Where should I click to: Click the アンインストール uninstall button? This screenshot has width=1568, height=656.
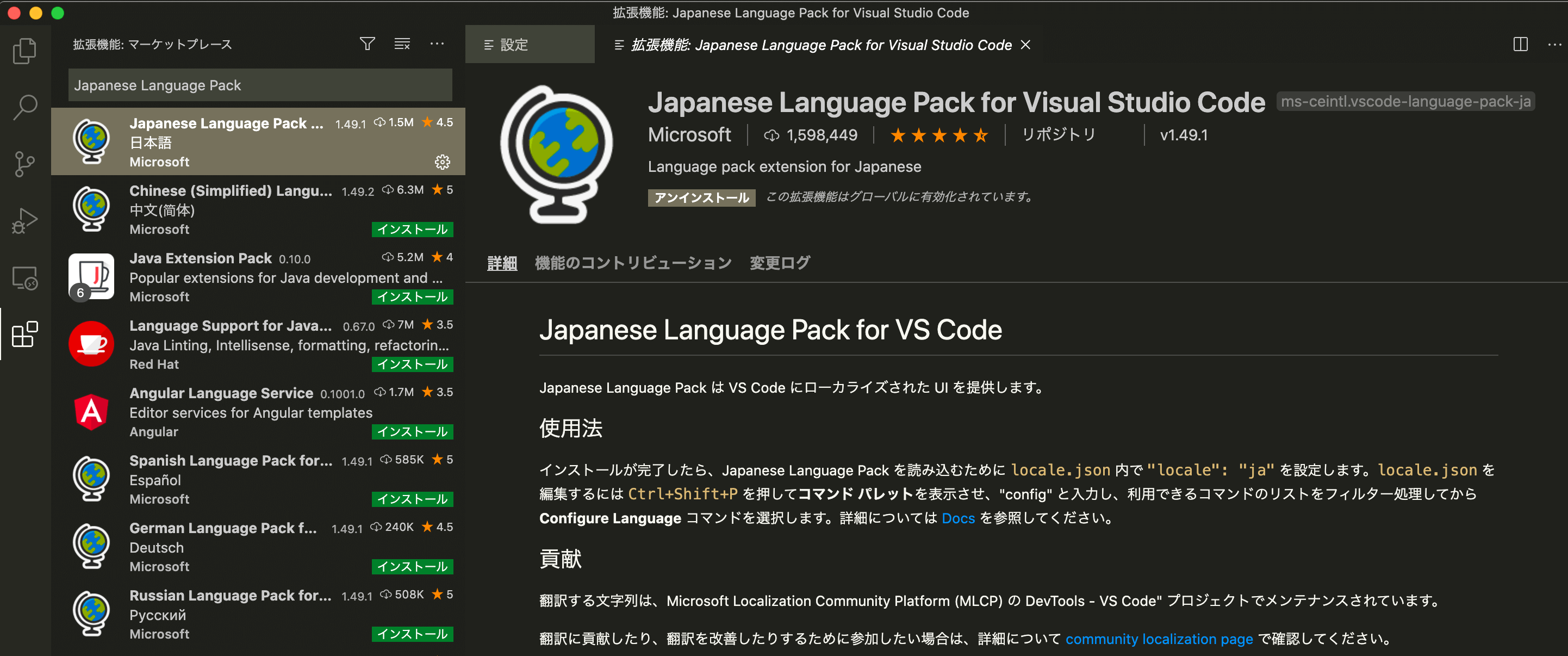pos(701,197)
